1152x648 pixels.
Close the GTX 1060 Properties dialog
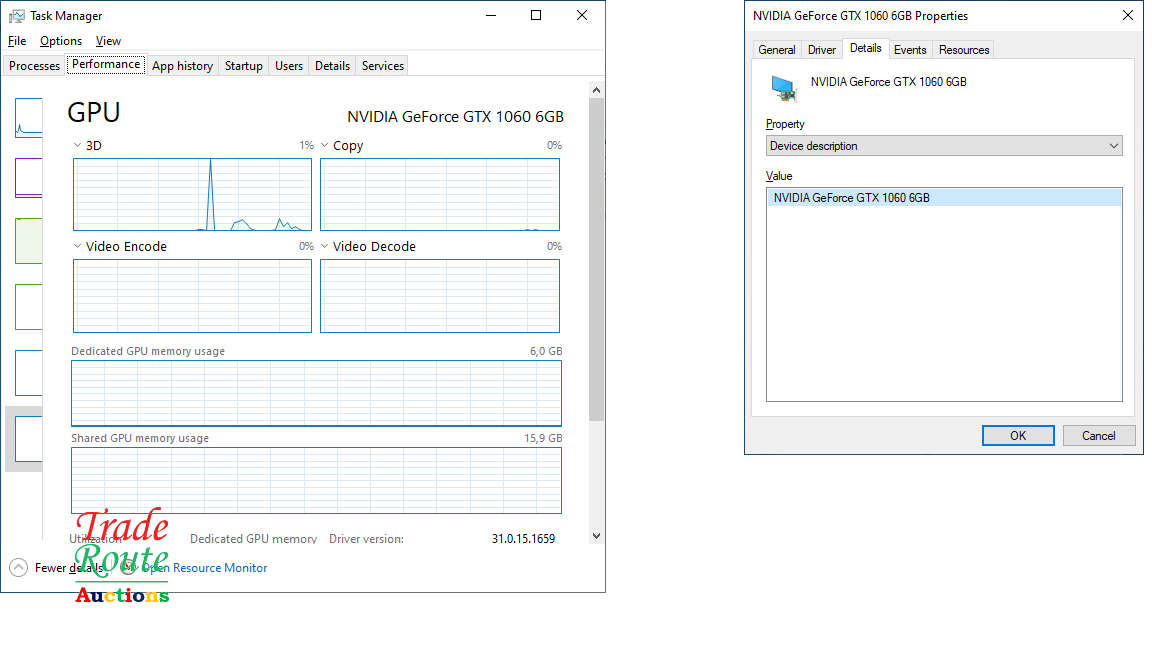point(1127,15)
